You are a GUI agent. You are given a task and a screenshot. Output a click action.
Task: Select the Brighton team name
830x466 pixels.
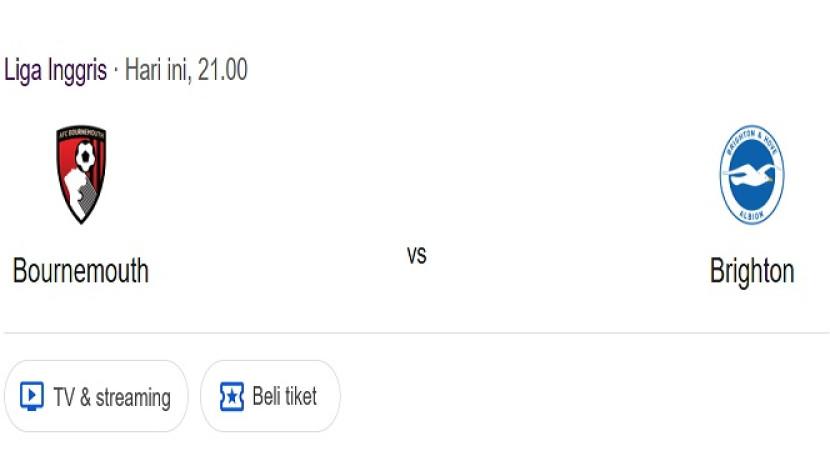tap(751, 271)
